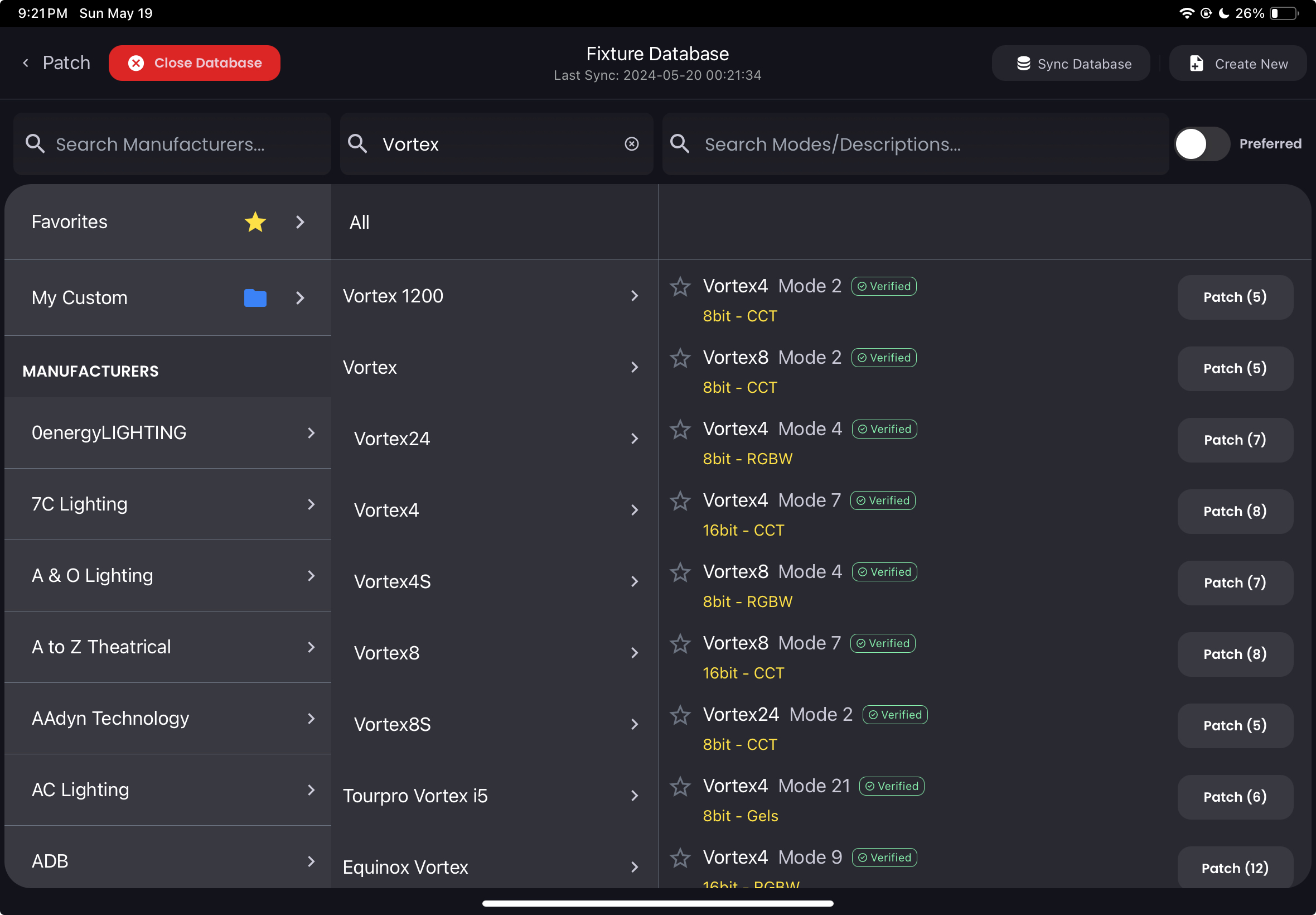Click the Search Manufacturers input field
Screen dimensions: 1316x915
click(x=171, y=143)
